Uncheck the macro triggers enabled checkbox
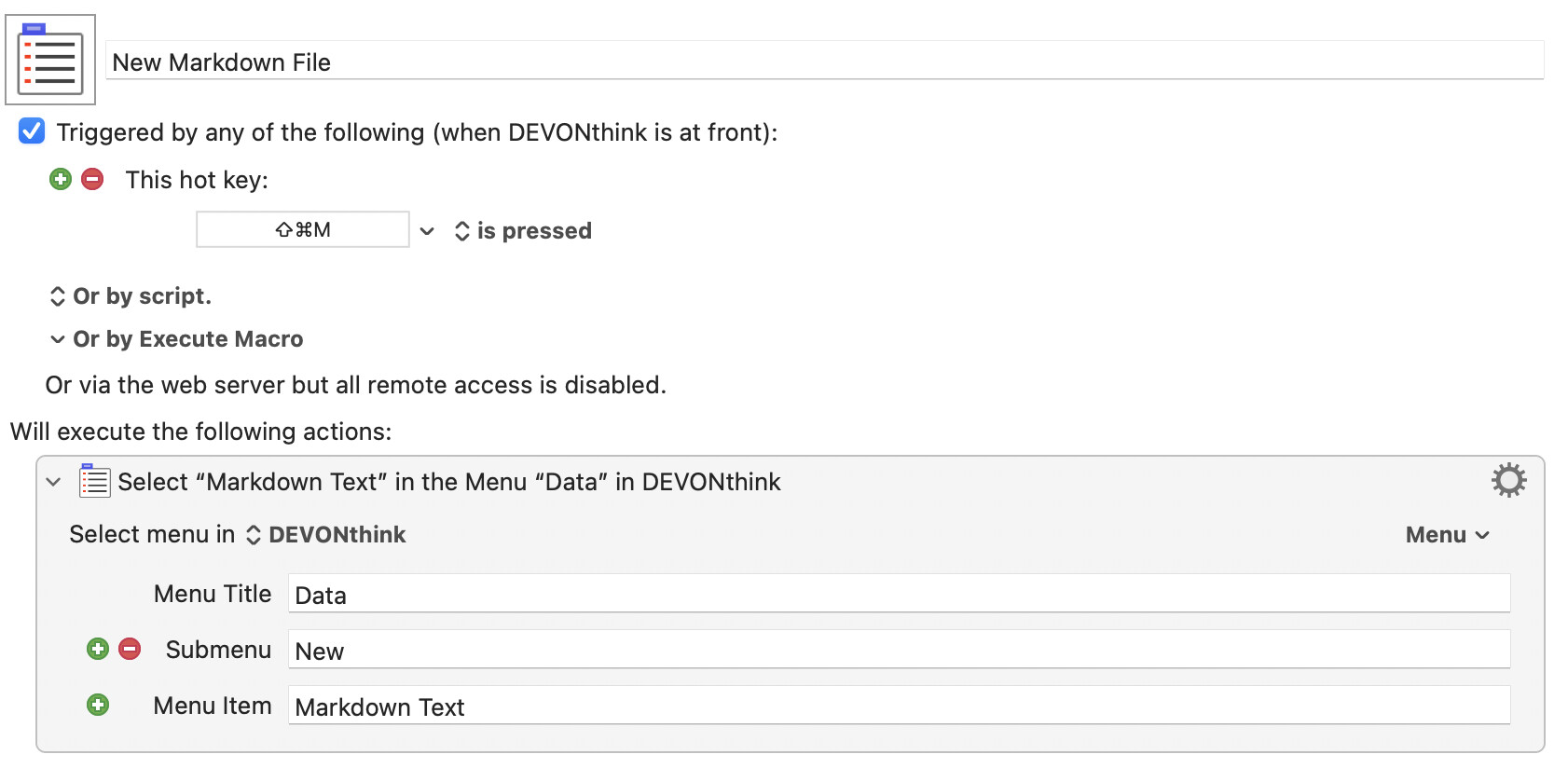Image resolution: width=1568 pixels, height=768 pixels. click(x=32, y=131)
